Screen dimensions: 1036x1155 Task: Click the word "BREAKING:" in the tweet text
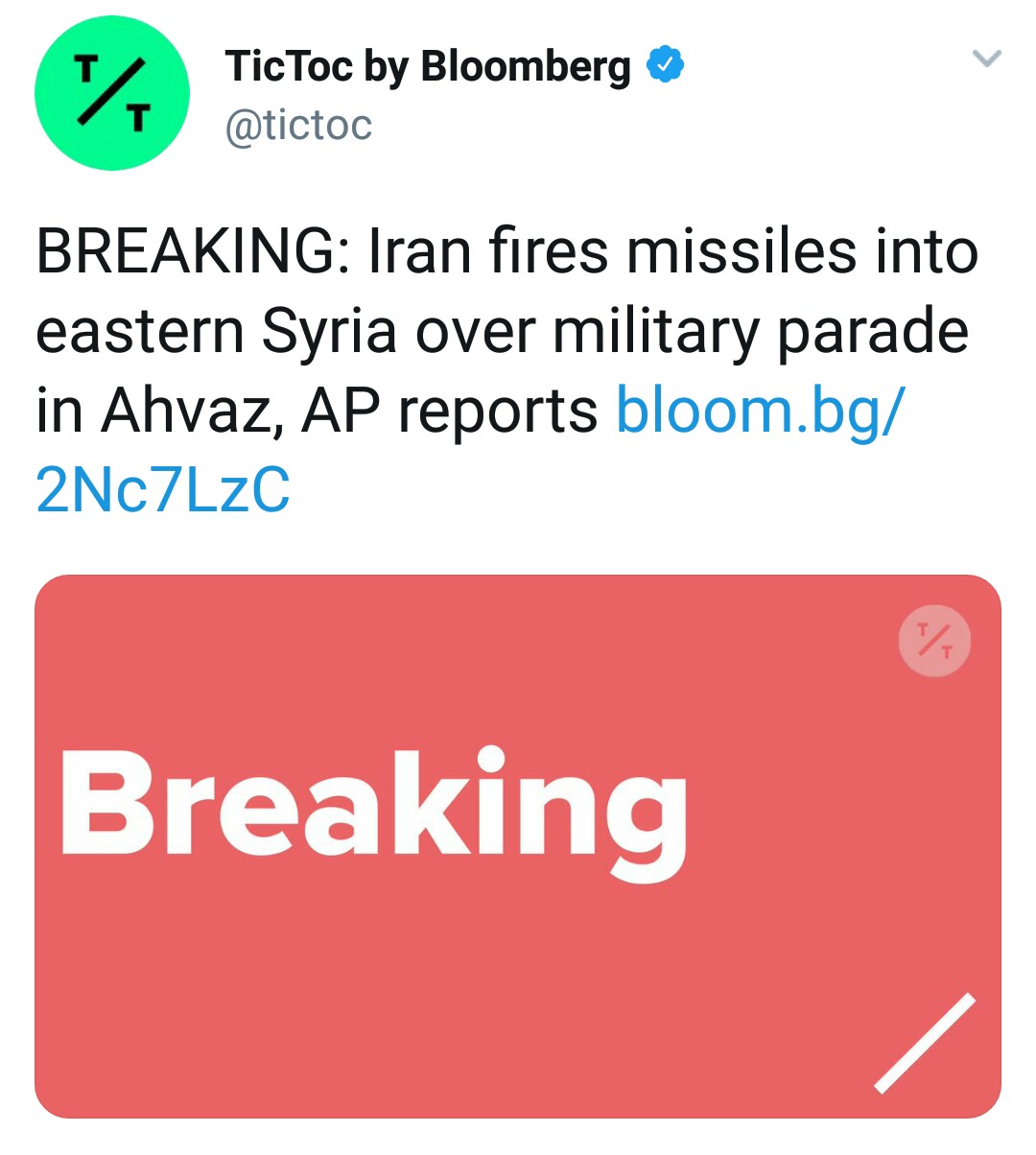[x=192, y=252]
